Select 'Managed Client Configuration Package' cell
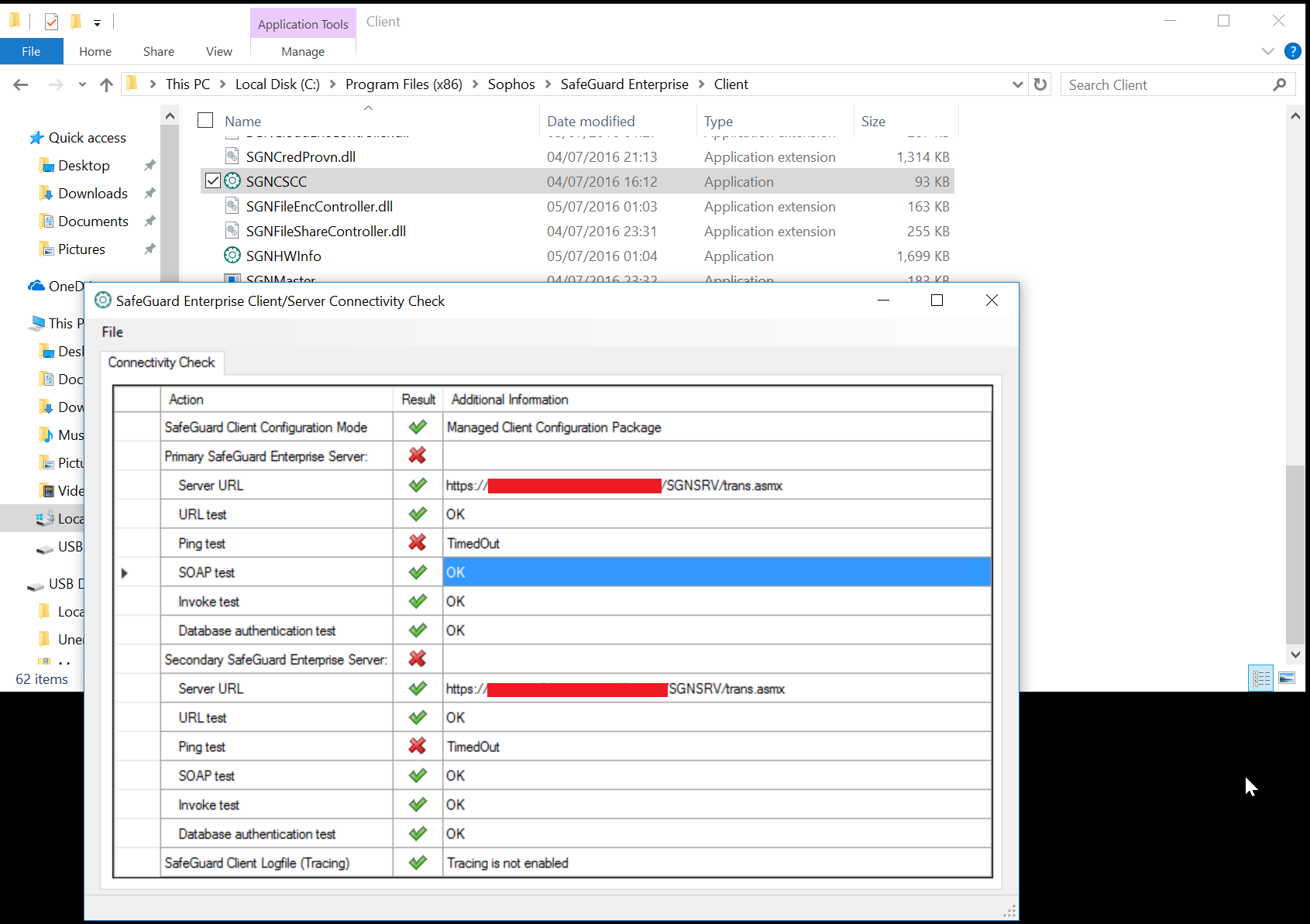This screenshot has width=1310, height=924. point(717,427)
